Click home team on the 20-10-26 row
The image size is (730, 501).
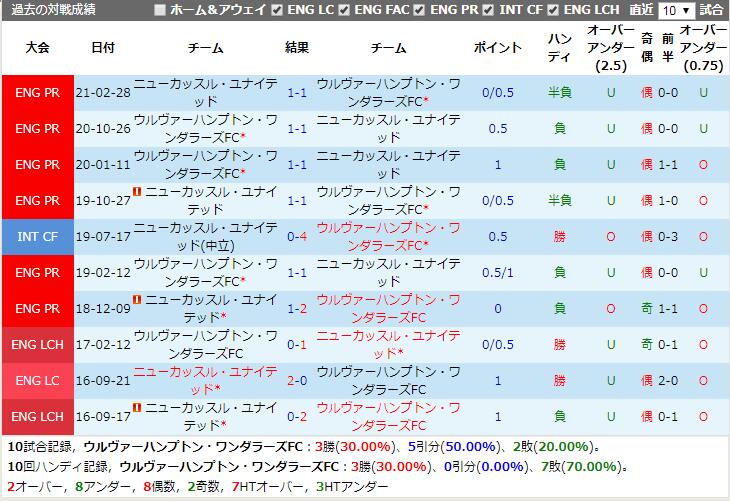(x=205, y=129)
